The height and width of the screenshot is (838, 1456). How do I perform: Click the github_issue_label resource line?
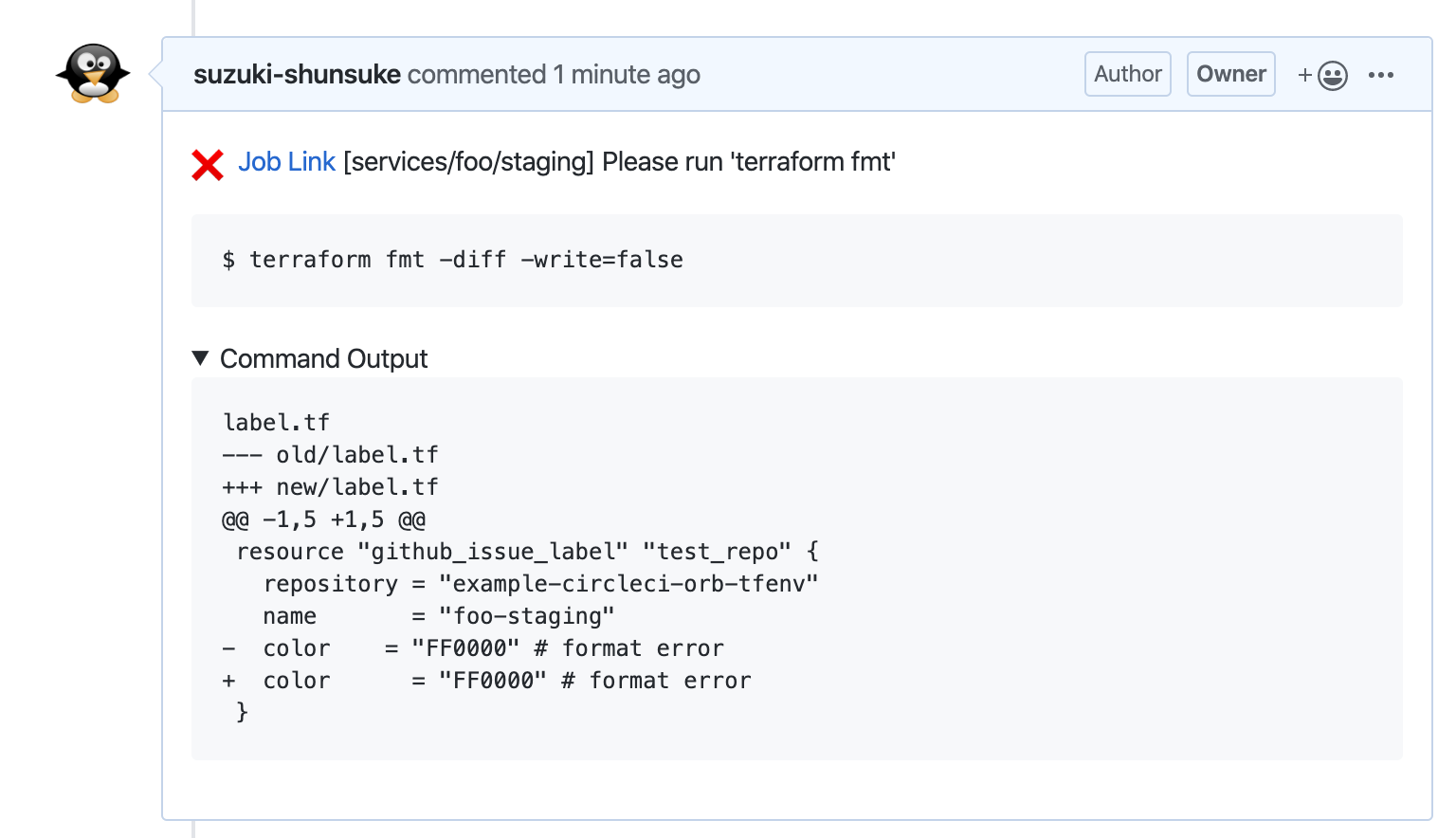tap(526, 552)
